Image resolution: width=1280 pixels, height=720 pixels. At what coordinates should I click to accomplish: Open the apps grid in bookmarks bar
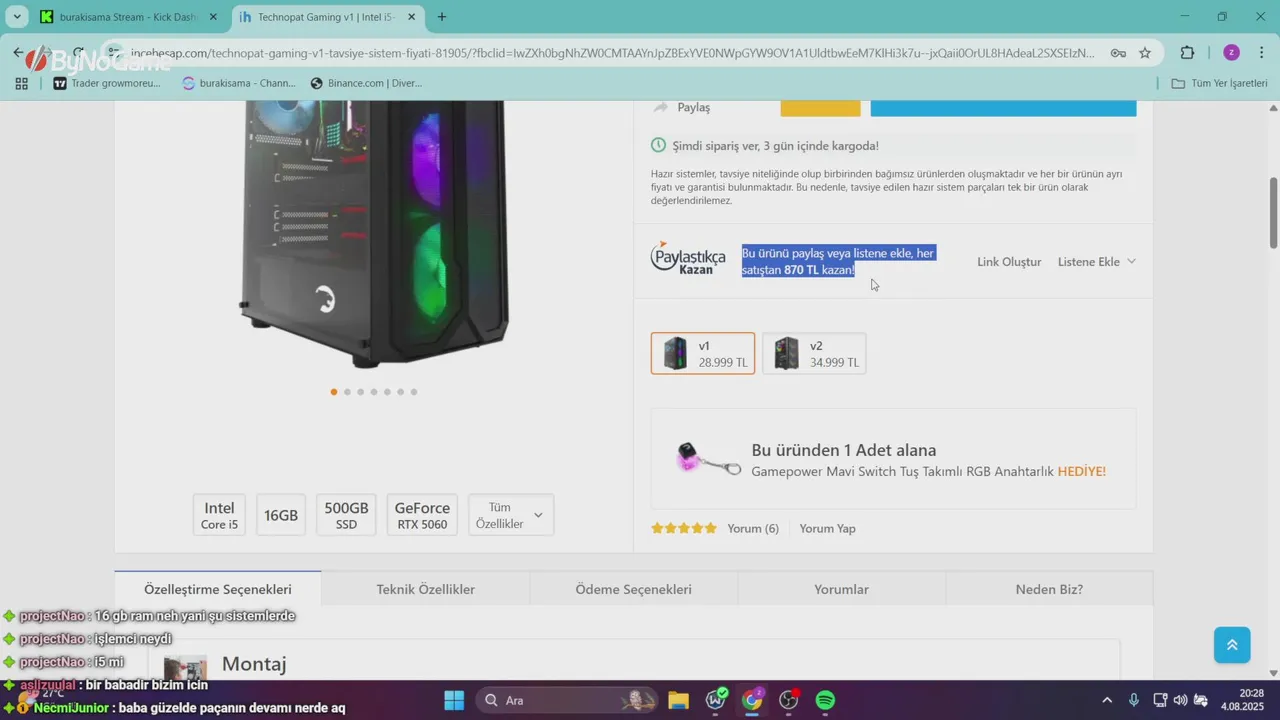click(21, 83)
